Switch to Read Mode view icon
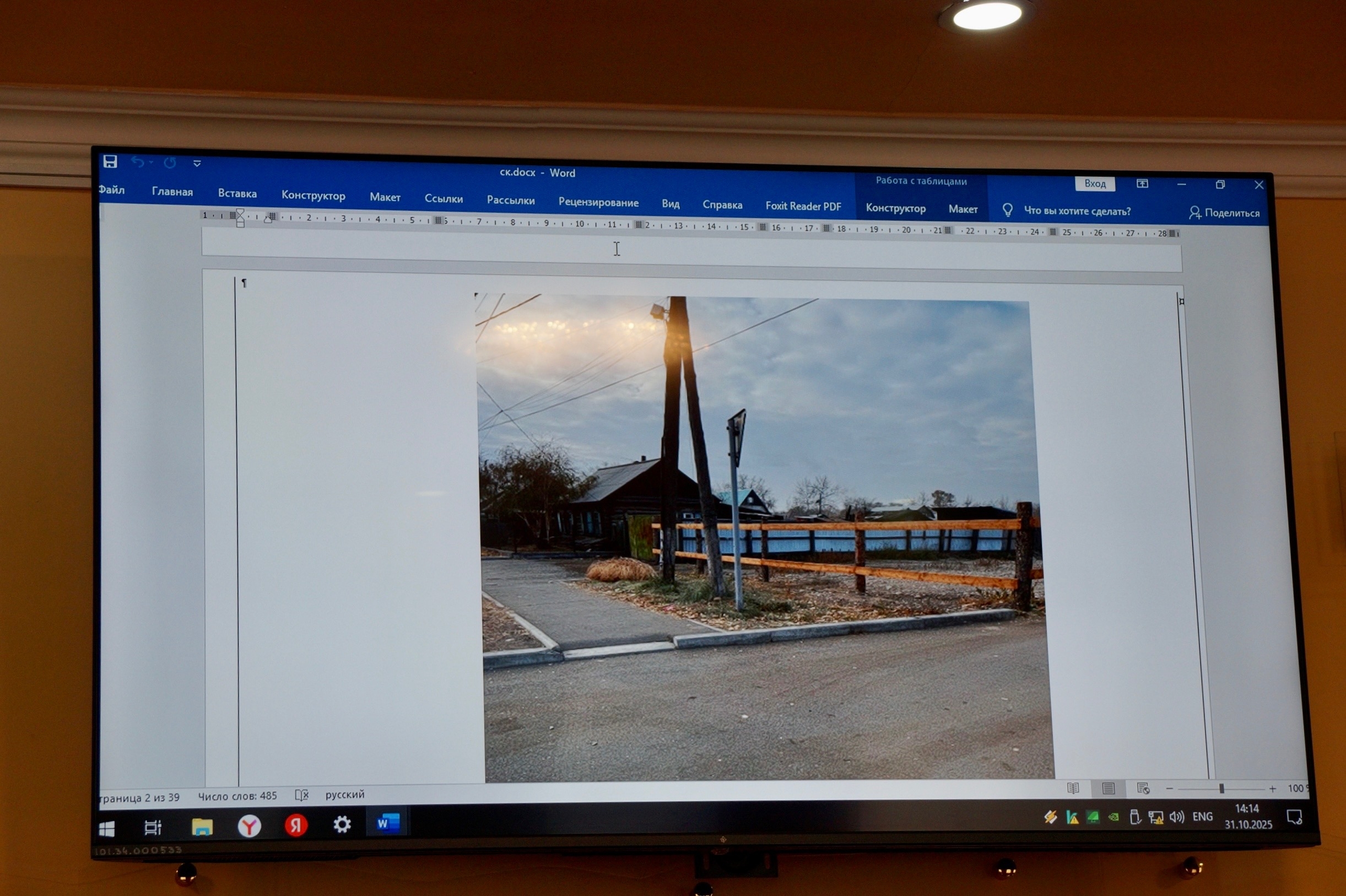 click(1073, 789)
